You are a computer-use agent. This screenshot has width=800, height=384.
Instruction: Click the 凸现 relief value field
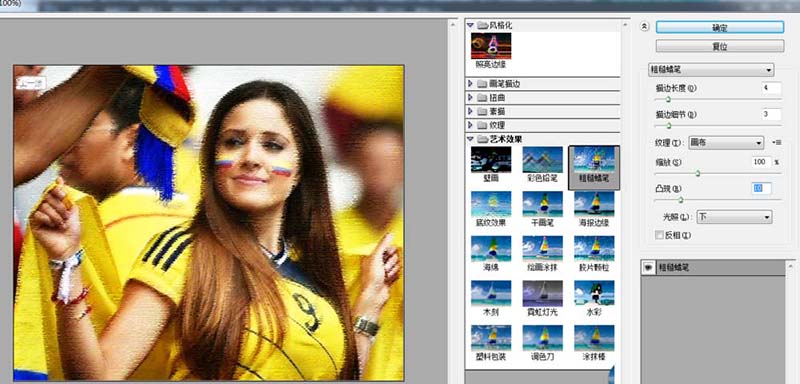tap(761, 189)
